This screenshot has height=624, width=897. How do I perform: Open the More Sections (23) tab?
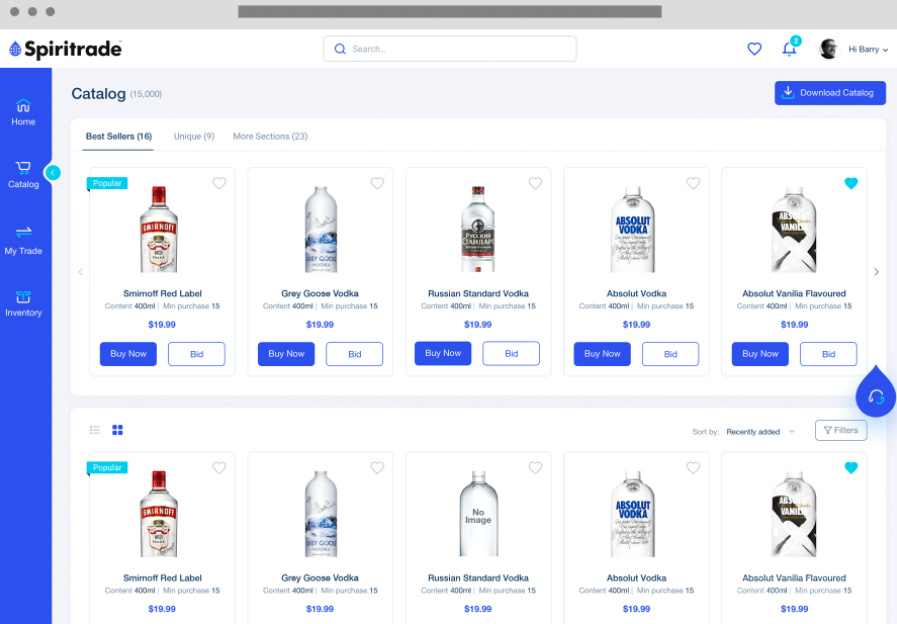pyautogui.click(x=270, y=136)
